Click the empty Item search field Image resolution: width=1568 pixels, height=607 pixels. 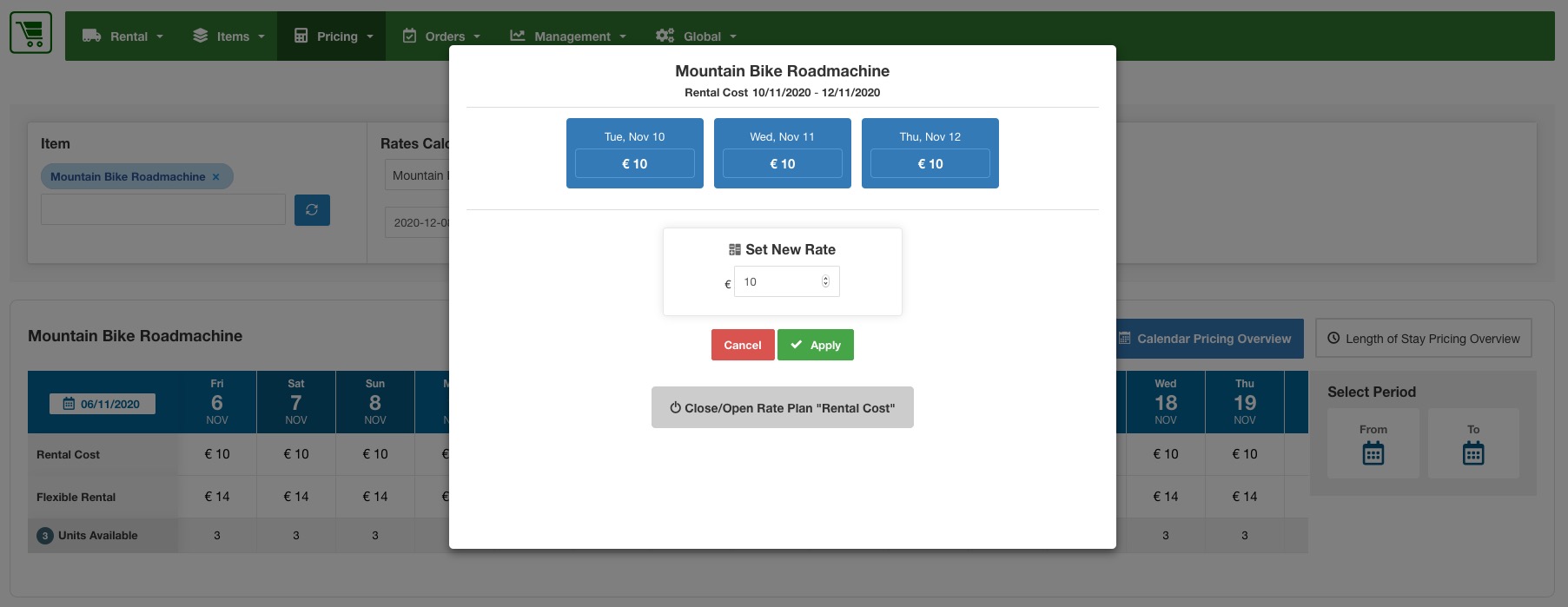163,209
